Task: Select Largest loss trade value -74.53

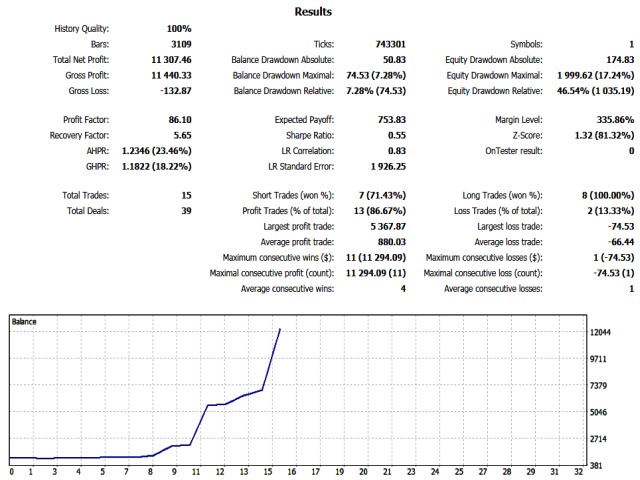Action: (x=621, y=227)
